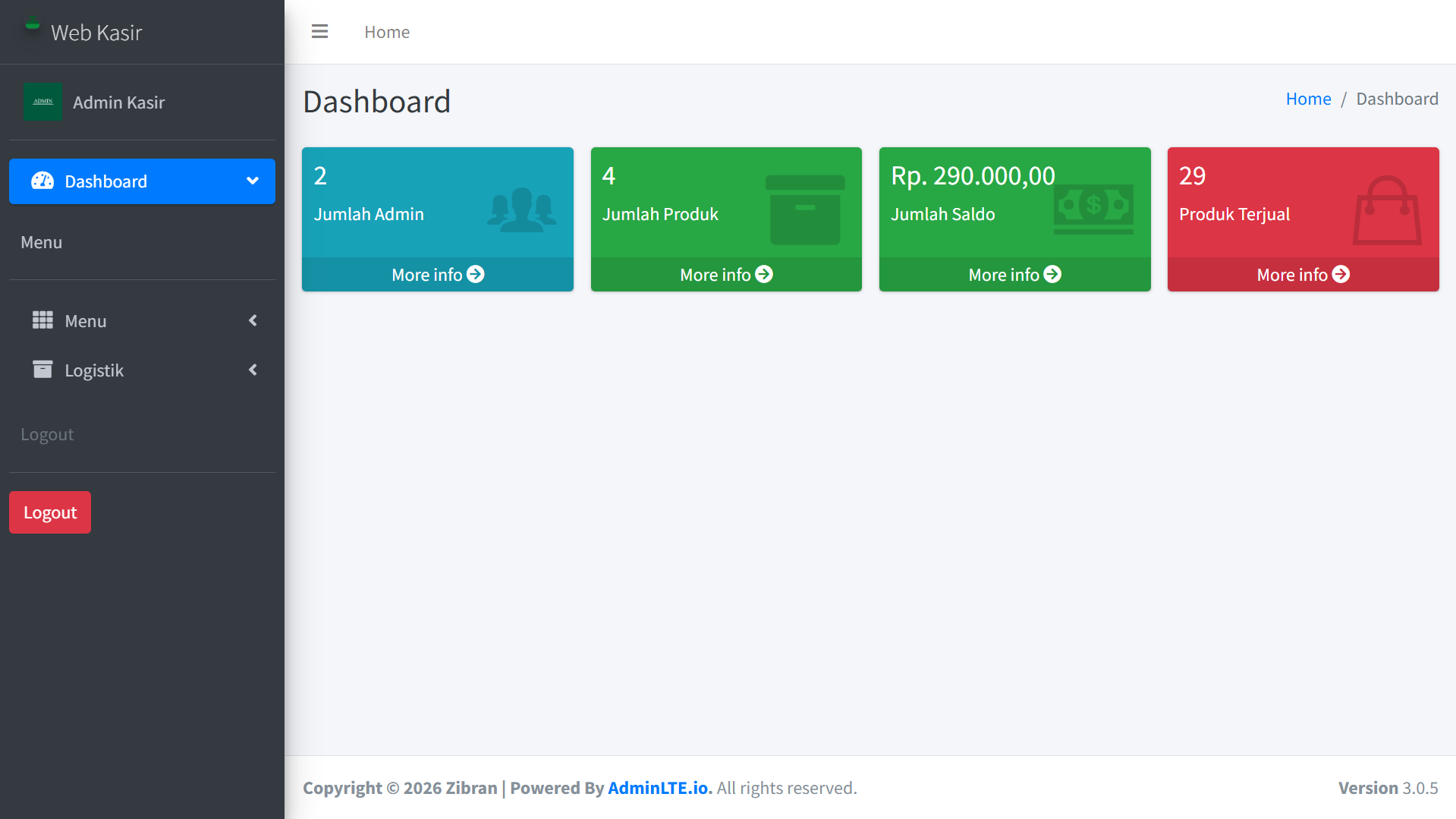Click the Admin Kasir avatar image

pyautogui.click(x=42, y=102)
